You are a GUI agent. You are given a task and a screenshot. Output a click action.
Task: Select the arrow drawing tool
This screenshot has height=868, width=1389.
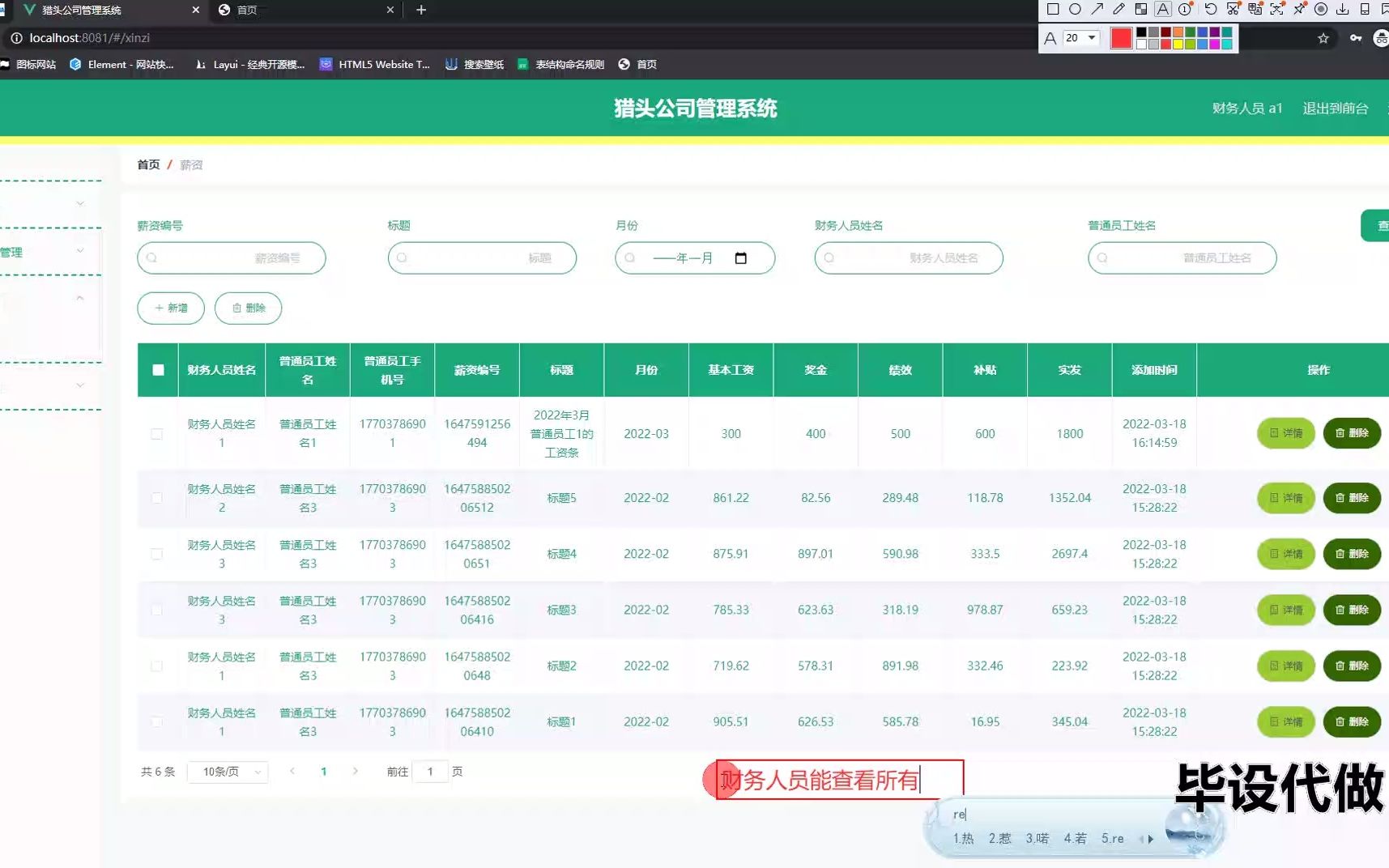[1097, 9]
